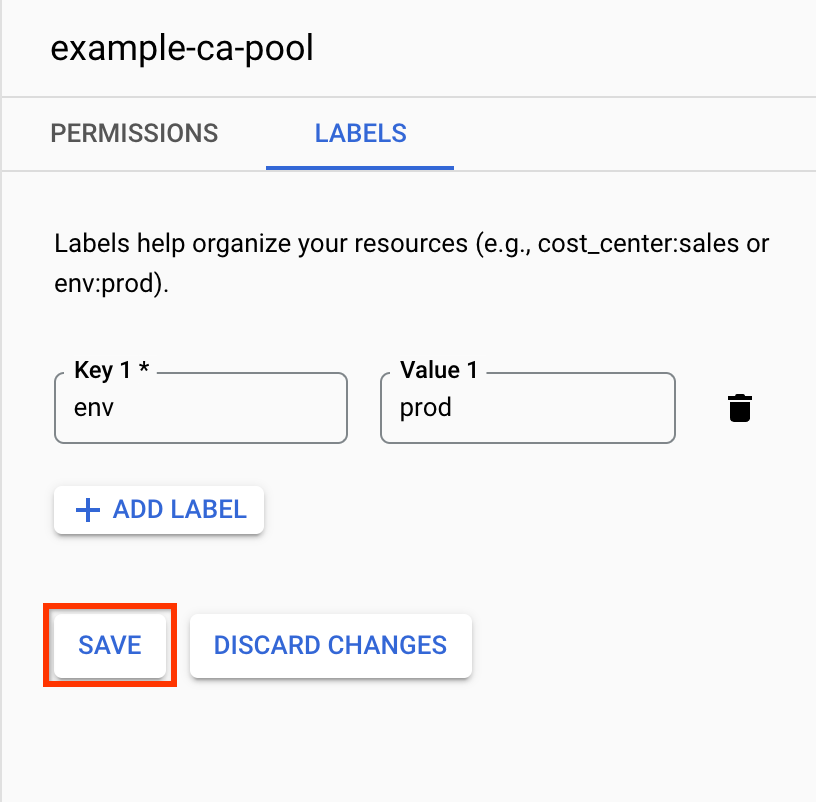Save the label changes
The height and width of the screenshot is (802, 816).
click(110, 645)
